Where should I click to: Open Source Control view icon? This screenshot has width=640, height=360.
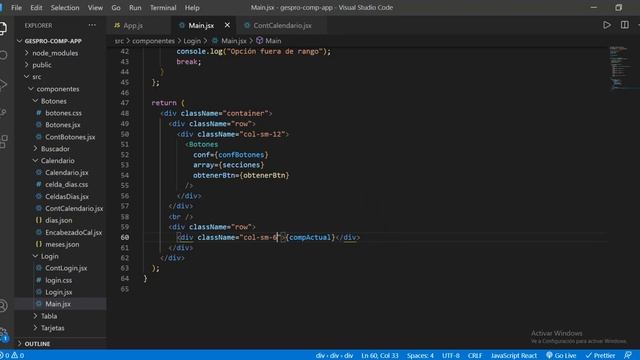tap(3, 113)
